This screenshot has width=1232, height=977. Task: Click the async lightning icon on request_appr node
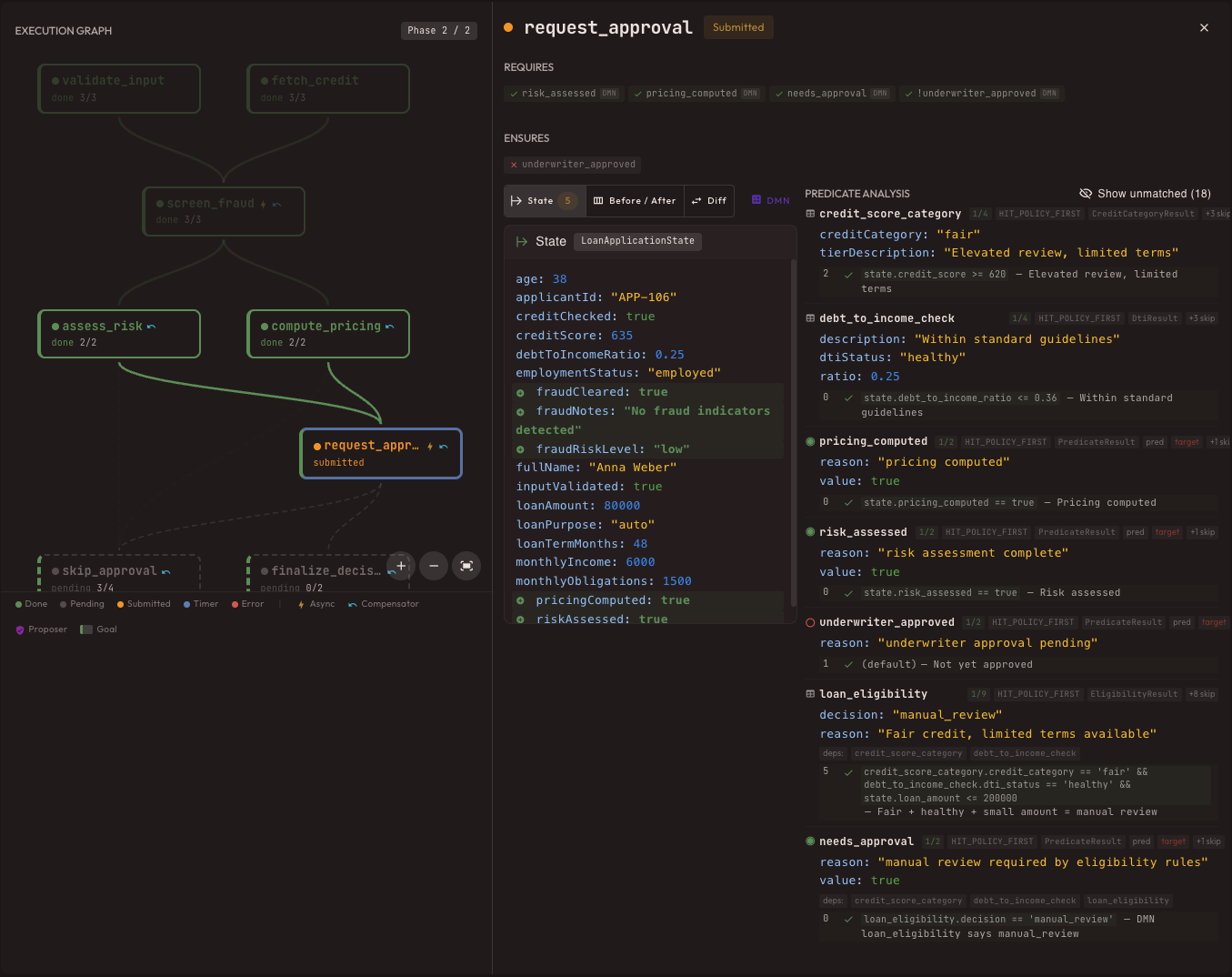tap(430, 447)
